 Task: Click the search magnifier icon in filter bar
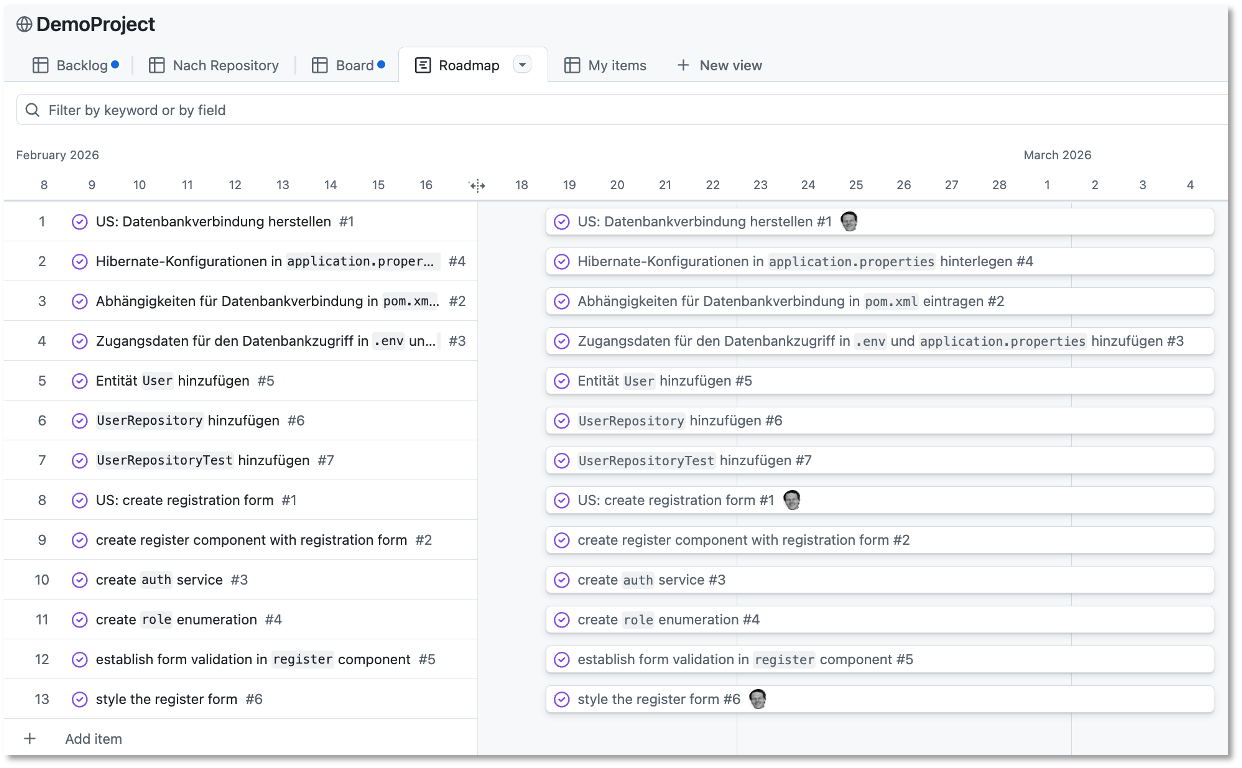tap(33, 110)
